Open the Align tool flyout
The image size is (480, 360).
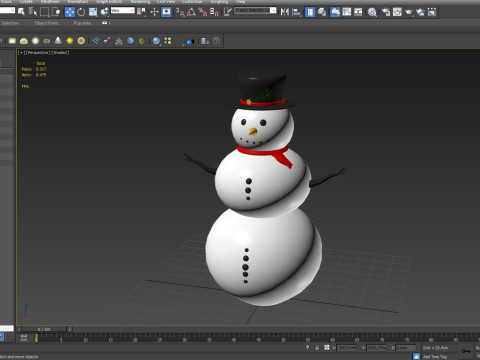pyautogui.click(x=296, y=12)
